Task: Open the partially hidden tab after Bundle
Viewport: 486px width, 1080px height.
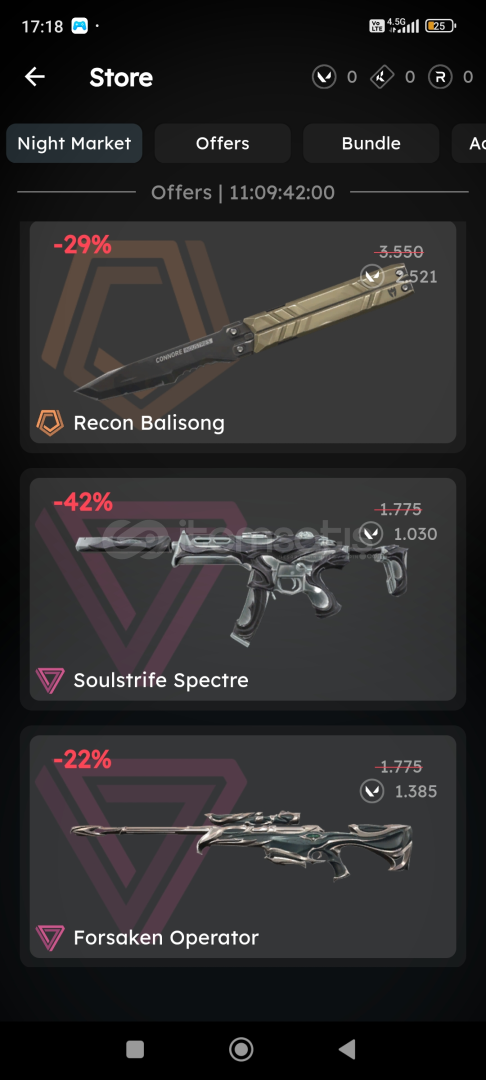Action: point(469,143)
